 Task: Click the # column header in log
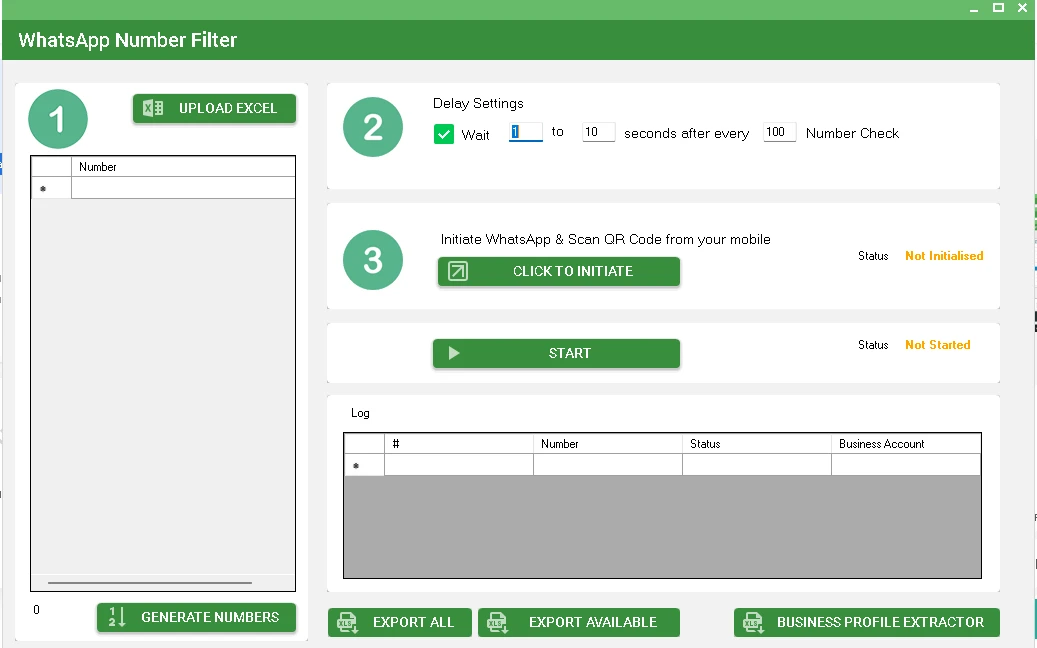point(458,443)
